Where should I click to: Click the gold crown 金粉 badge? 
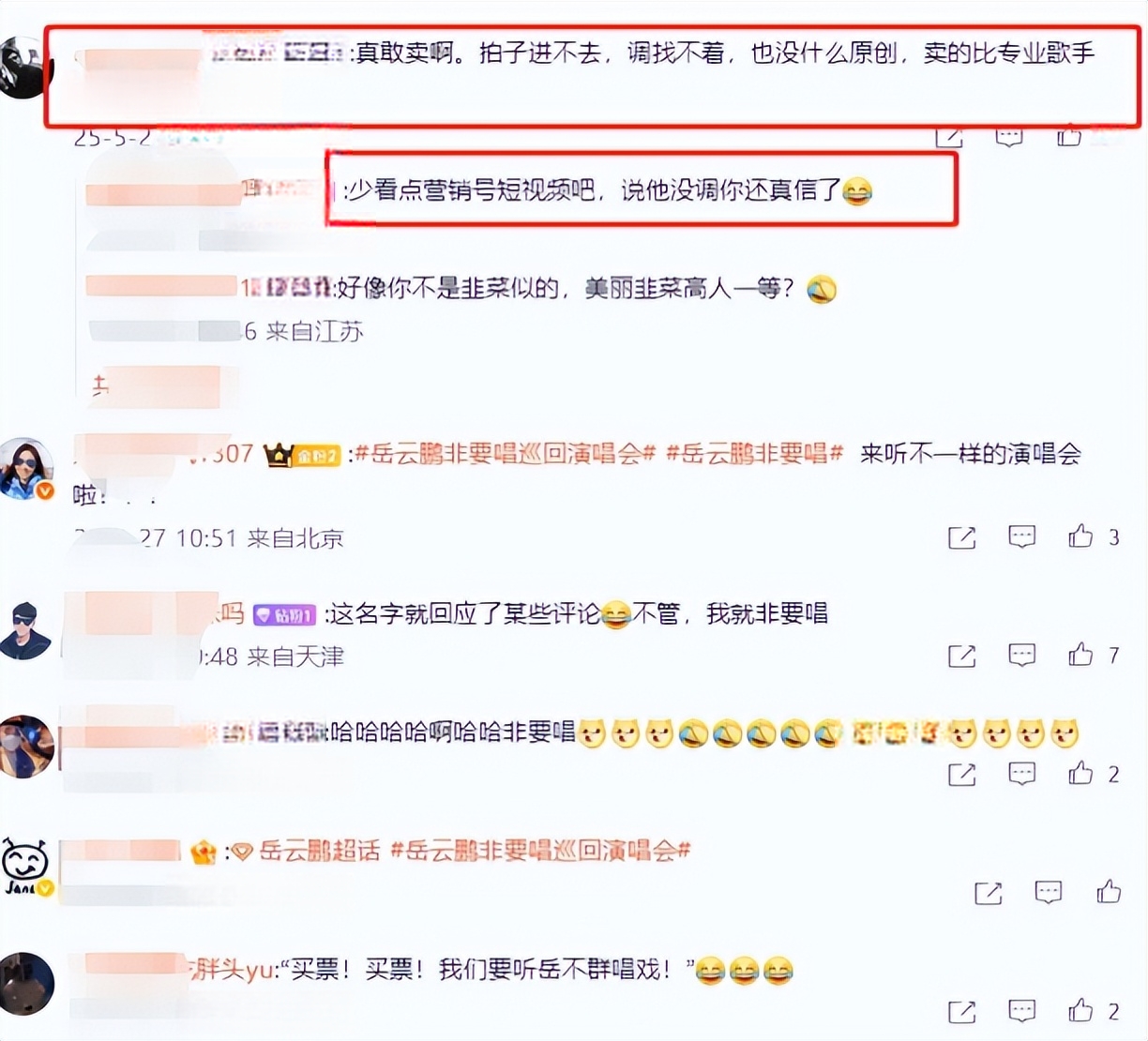click(x=302, y=456)
